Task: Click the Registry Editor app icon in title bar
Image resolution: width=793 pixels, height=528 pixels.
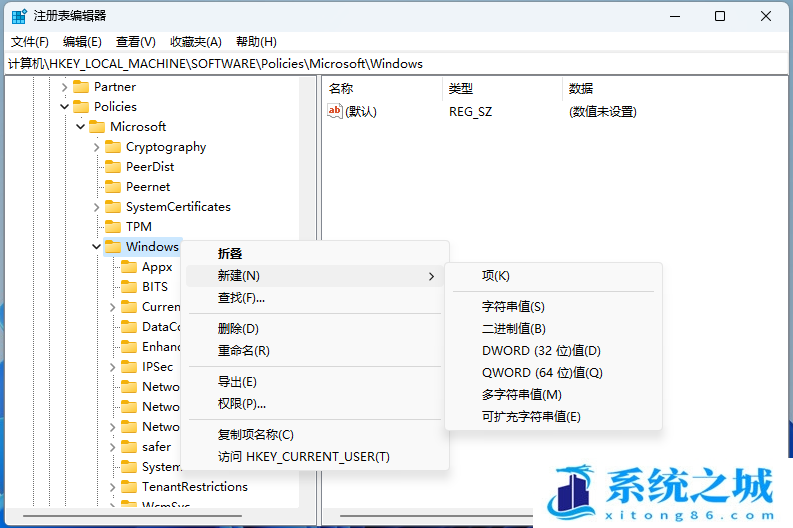Action: (x=19, y=16)
